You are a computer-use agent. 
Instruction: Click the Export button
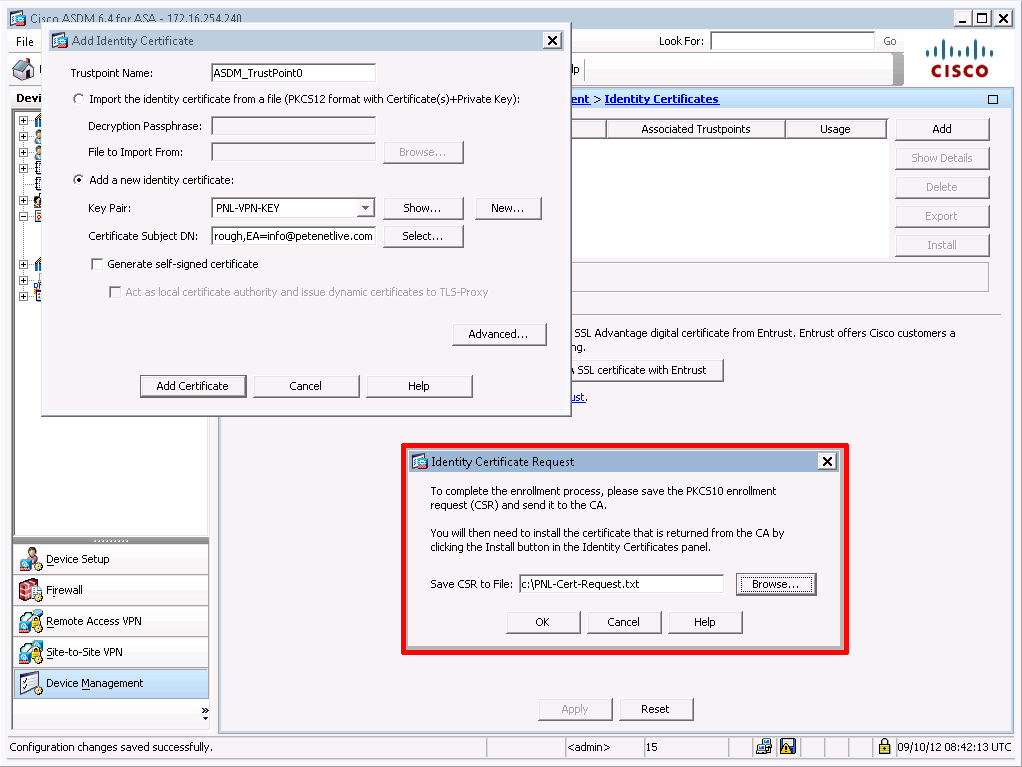point(942,216)
